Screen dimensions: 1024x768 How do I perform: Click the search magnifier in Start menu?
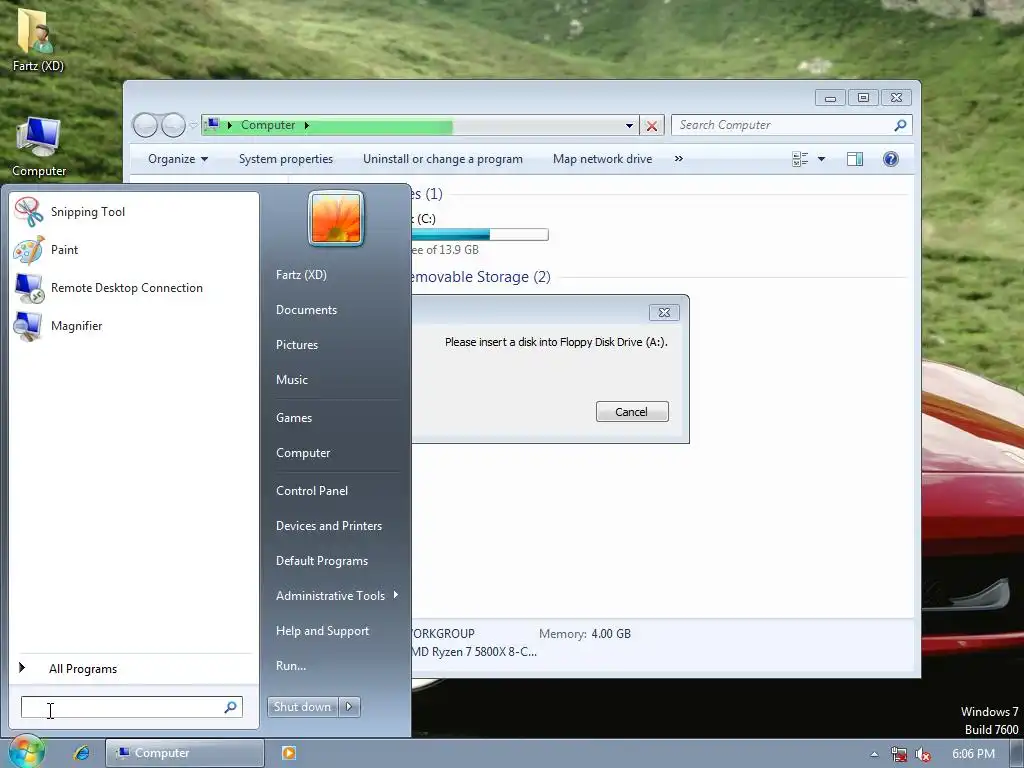click(231, 707)
